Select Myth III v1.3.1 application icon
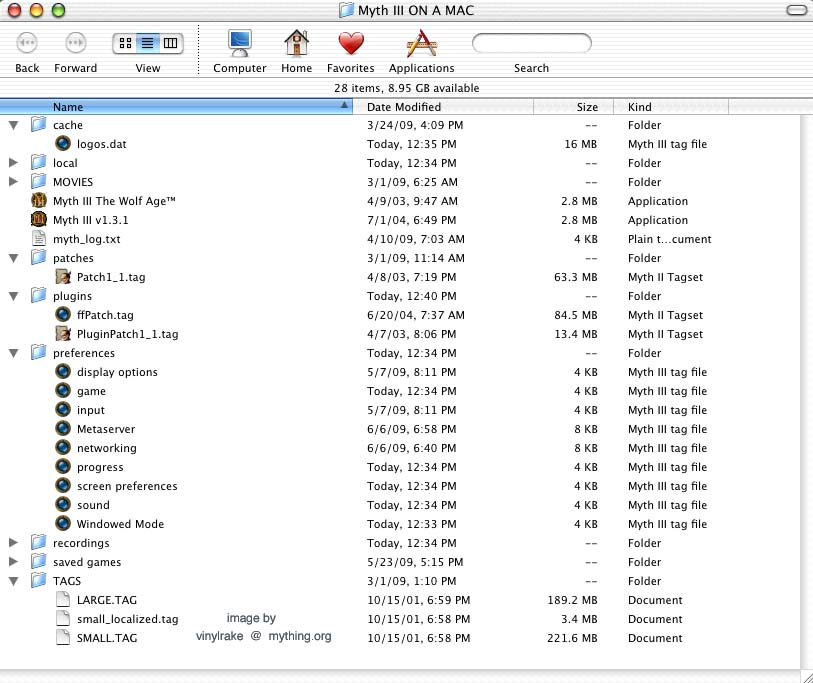The height and width of the screenshot is (683, 813). 39,219
